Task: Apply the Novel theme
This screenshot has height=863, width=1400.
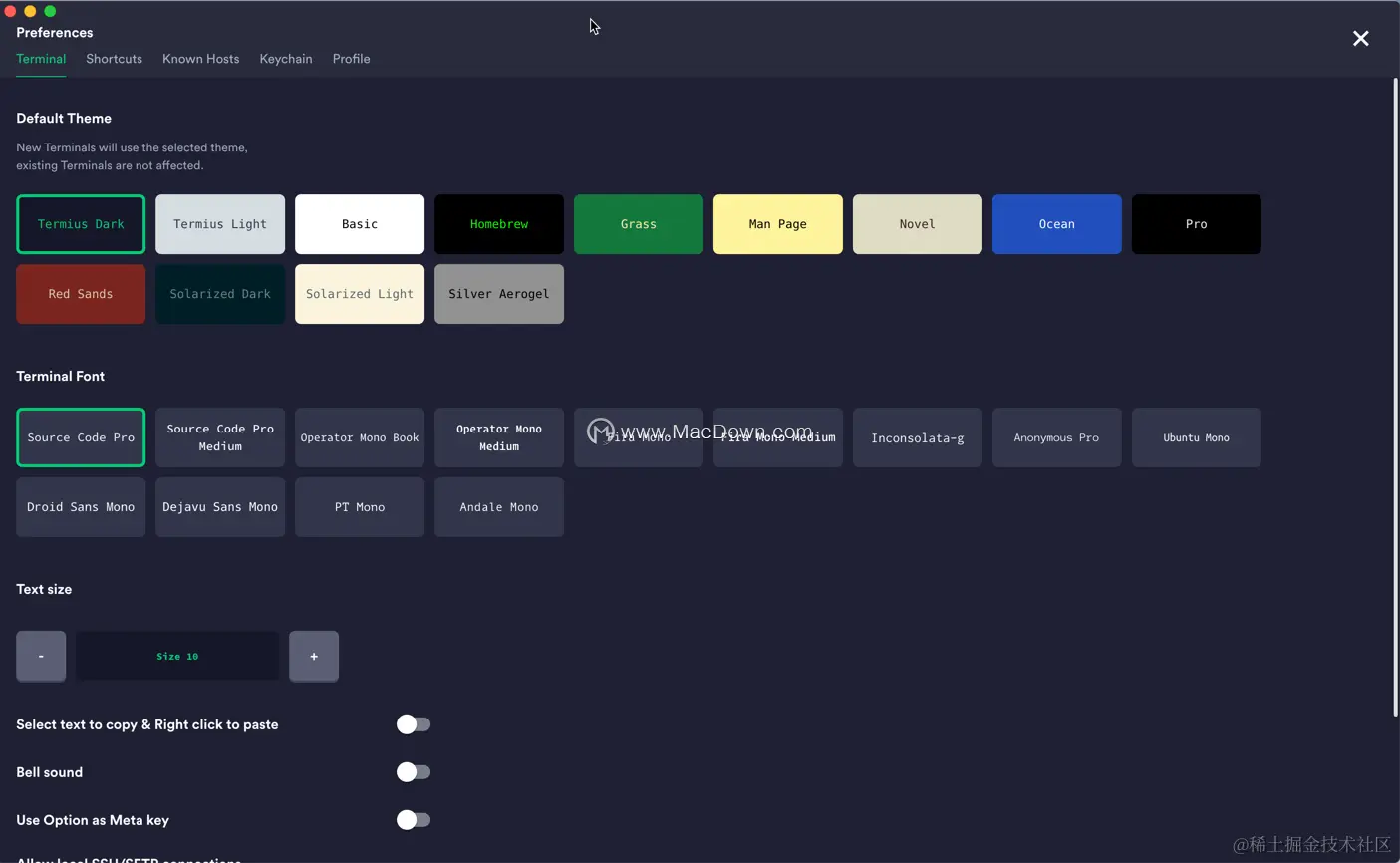Action: tap(918, 224)
